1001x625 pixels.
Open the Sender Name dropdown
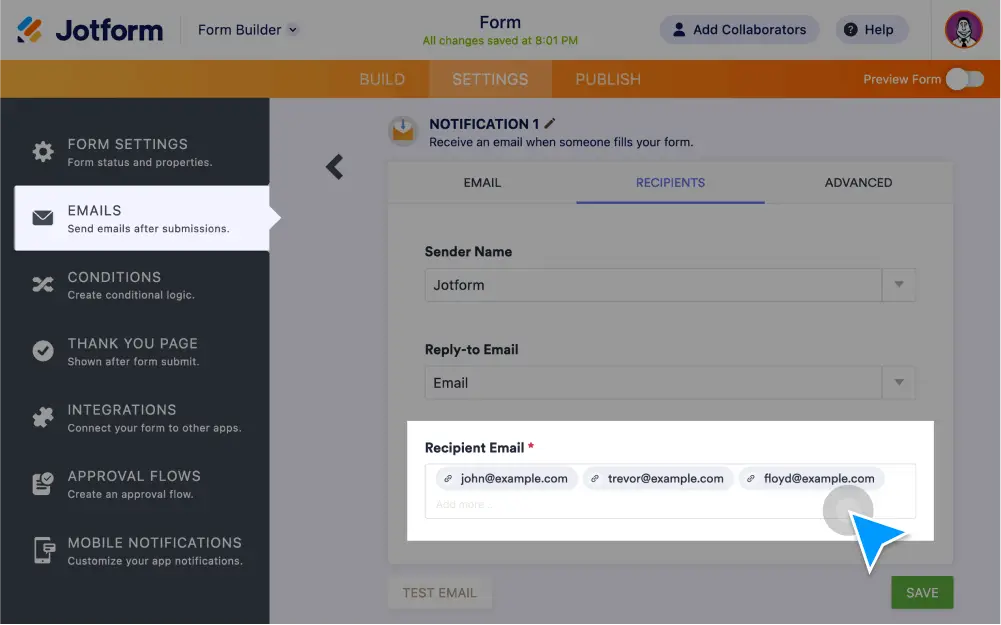[897, 285]
